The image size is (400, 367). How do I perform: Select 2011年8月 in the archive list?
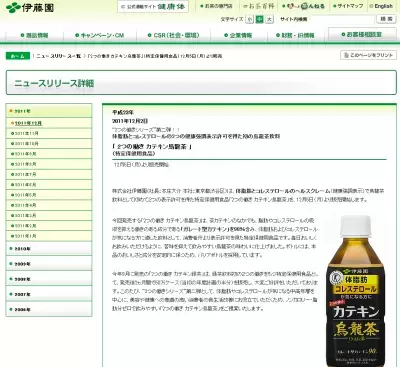pos(49,164)
